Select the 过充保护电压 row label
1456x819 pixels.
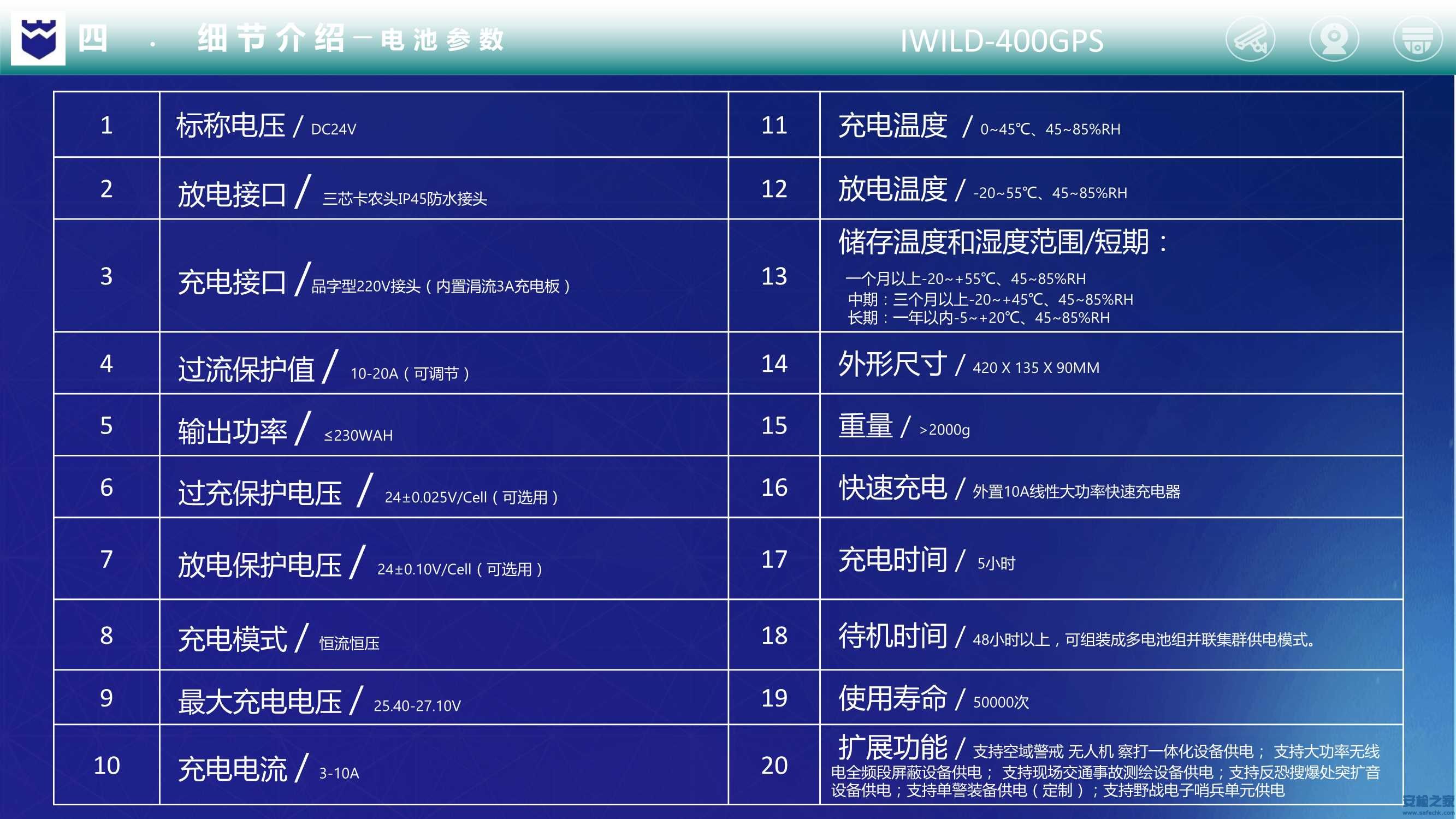point(260,494)
